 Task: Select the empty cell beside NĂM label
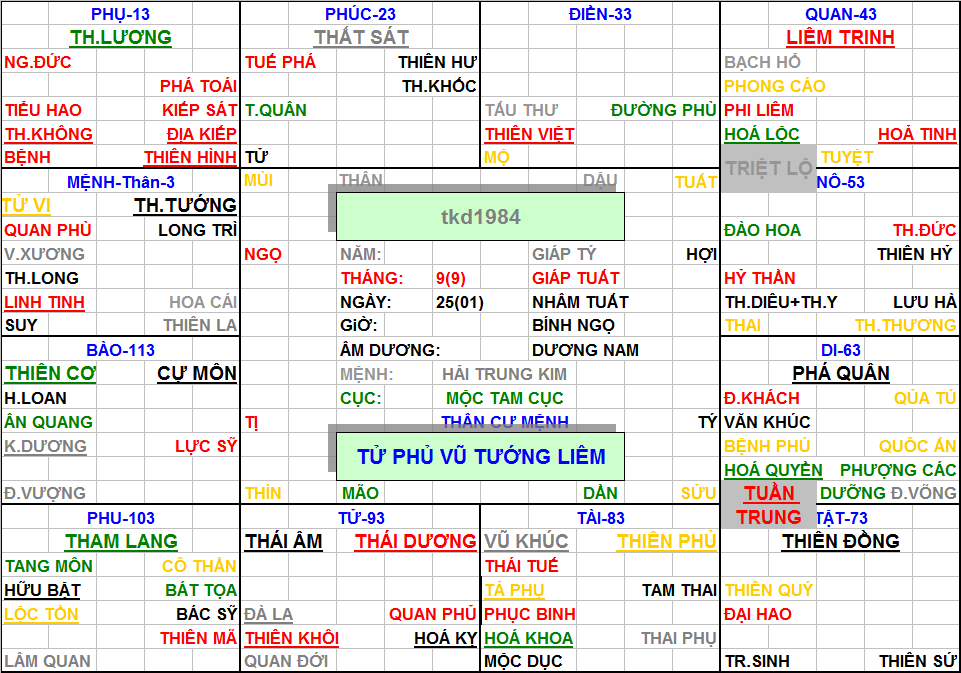pos(455,254)
